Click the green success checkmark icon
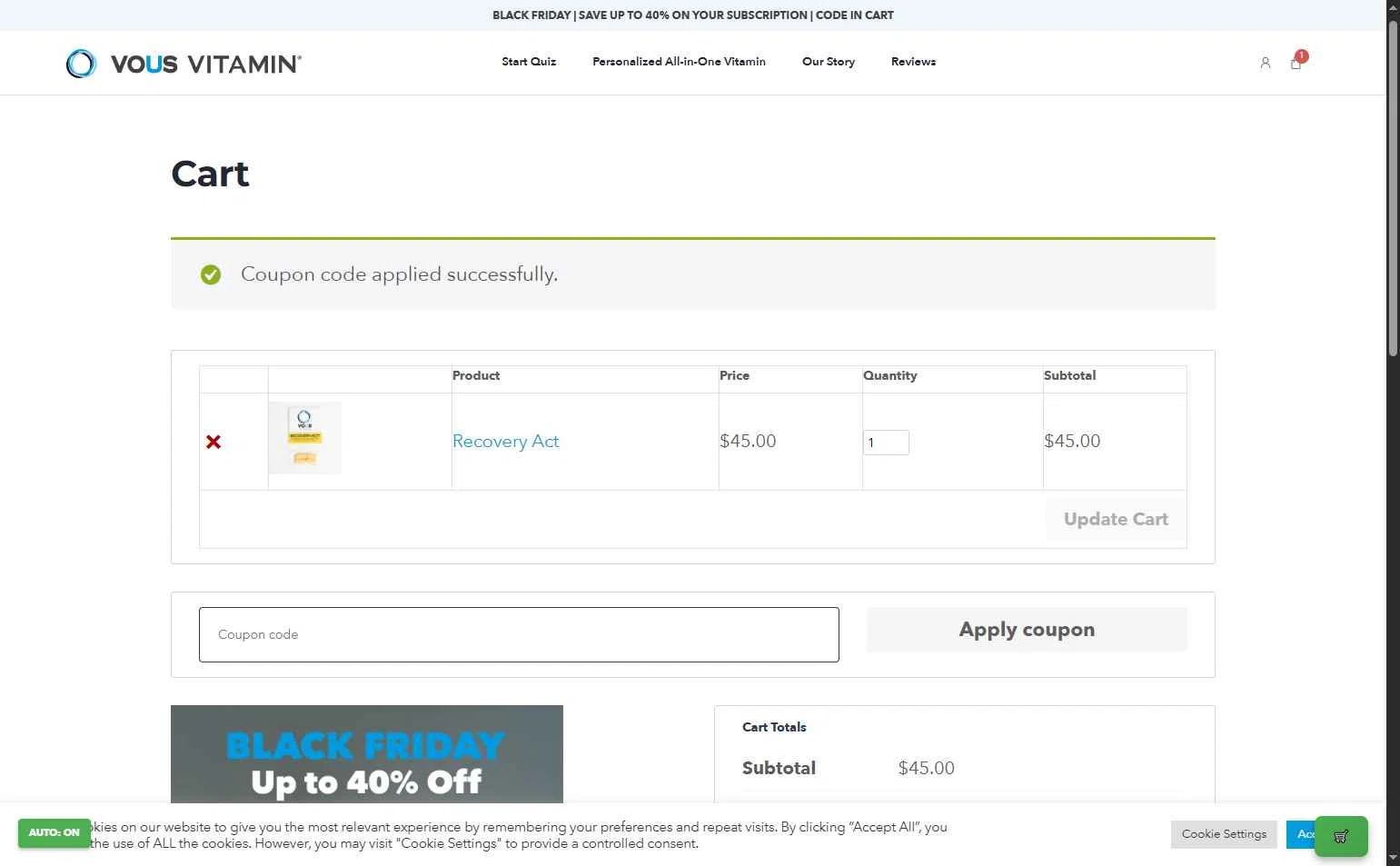 pos(211,274)
